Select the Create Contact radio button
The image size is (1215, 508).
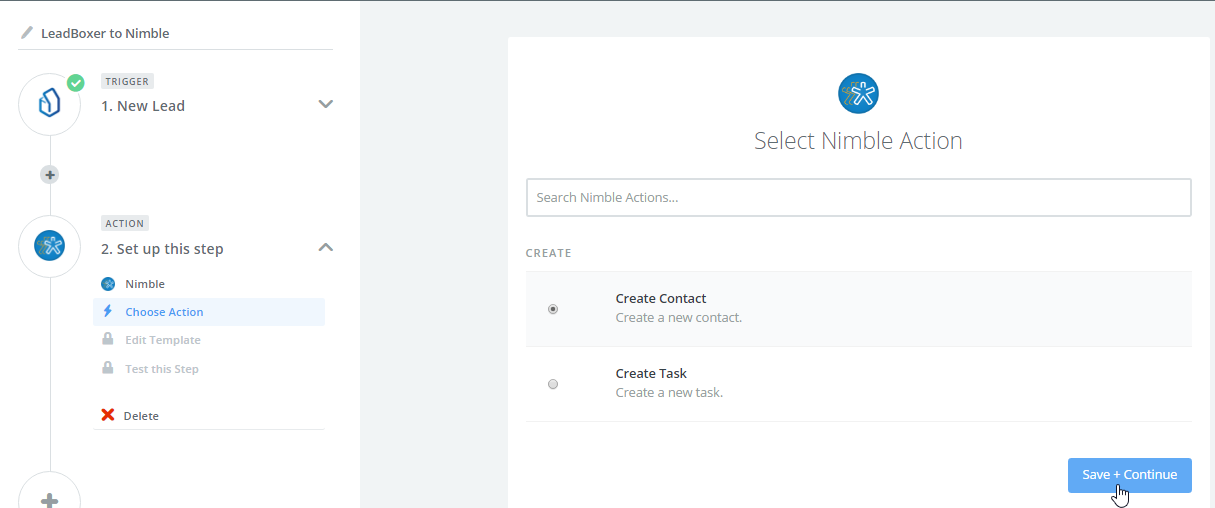[x=553, y=309]
